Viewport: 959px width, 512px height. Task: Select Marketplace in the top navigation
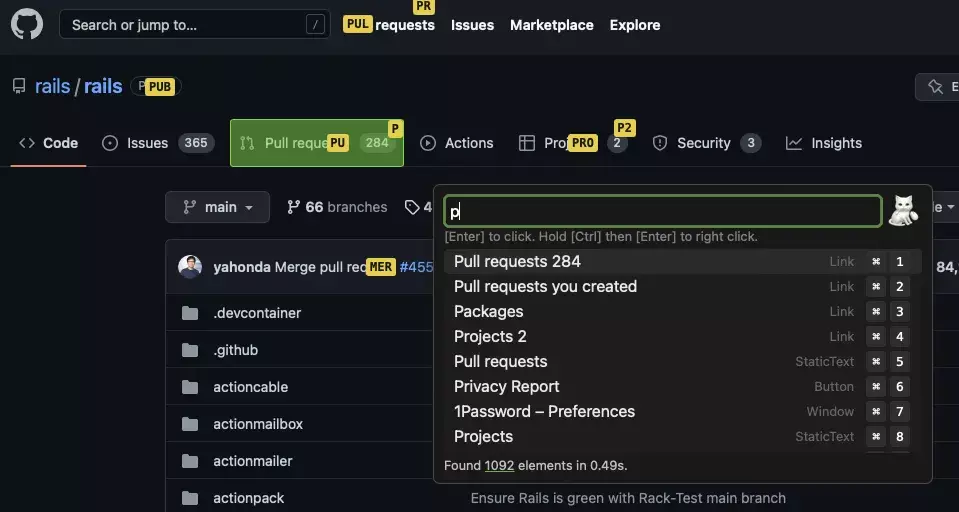[x=551, y=25]
